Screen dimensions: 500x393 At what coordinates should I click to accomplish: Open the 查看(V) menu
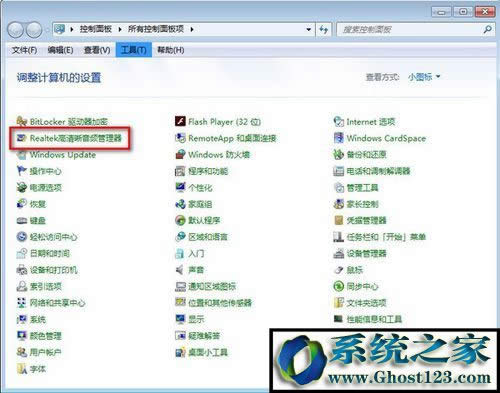(x=97, y=50)
